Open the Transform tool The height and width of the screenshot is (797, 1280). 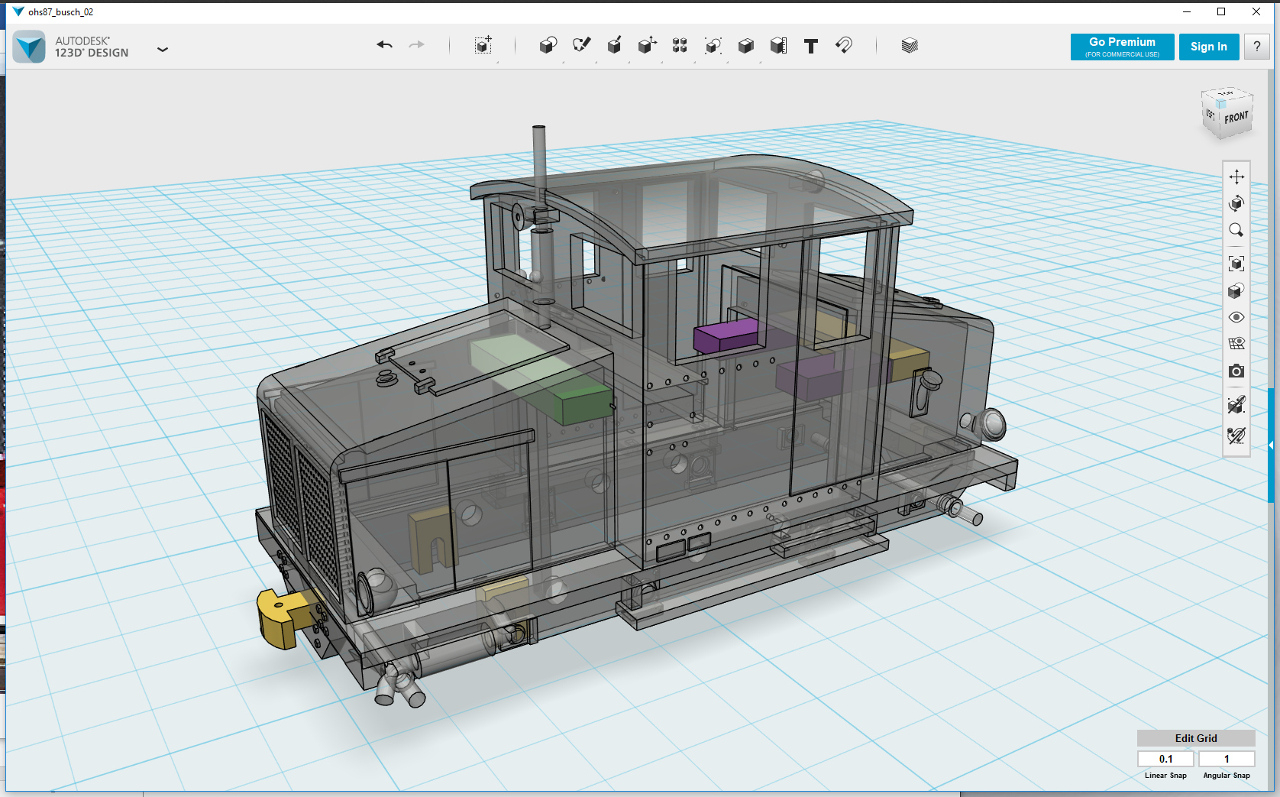[483, 45]
